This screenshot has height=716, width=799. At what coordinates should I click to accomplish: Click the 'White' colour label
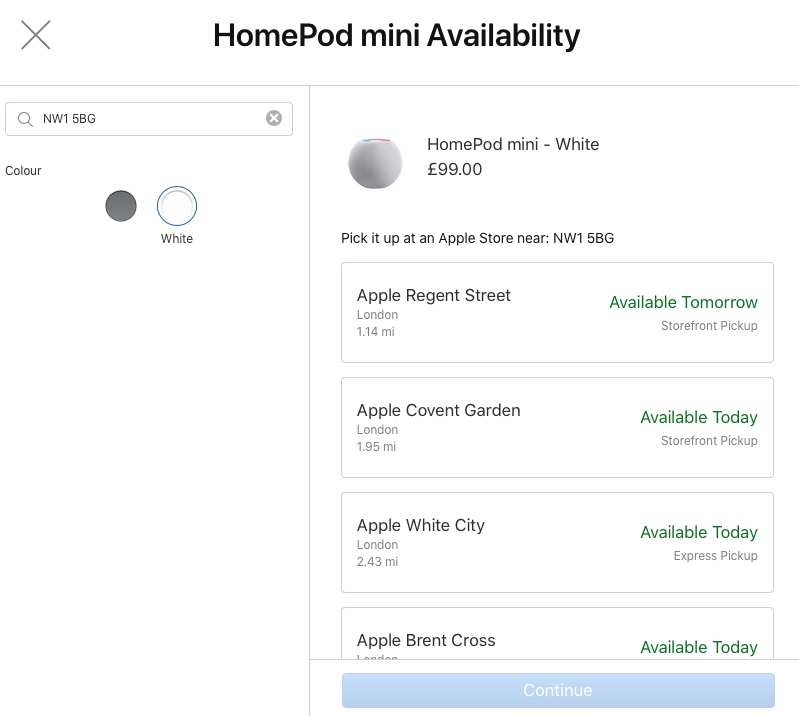click(177, 238)
